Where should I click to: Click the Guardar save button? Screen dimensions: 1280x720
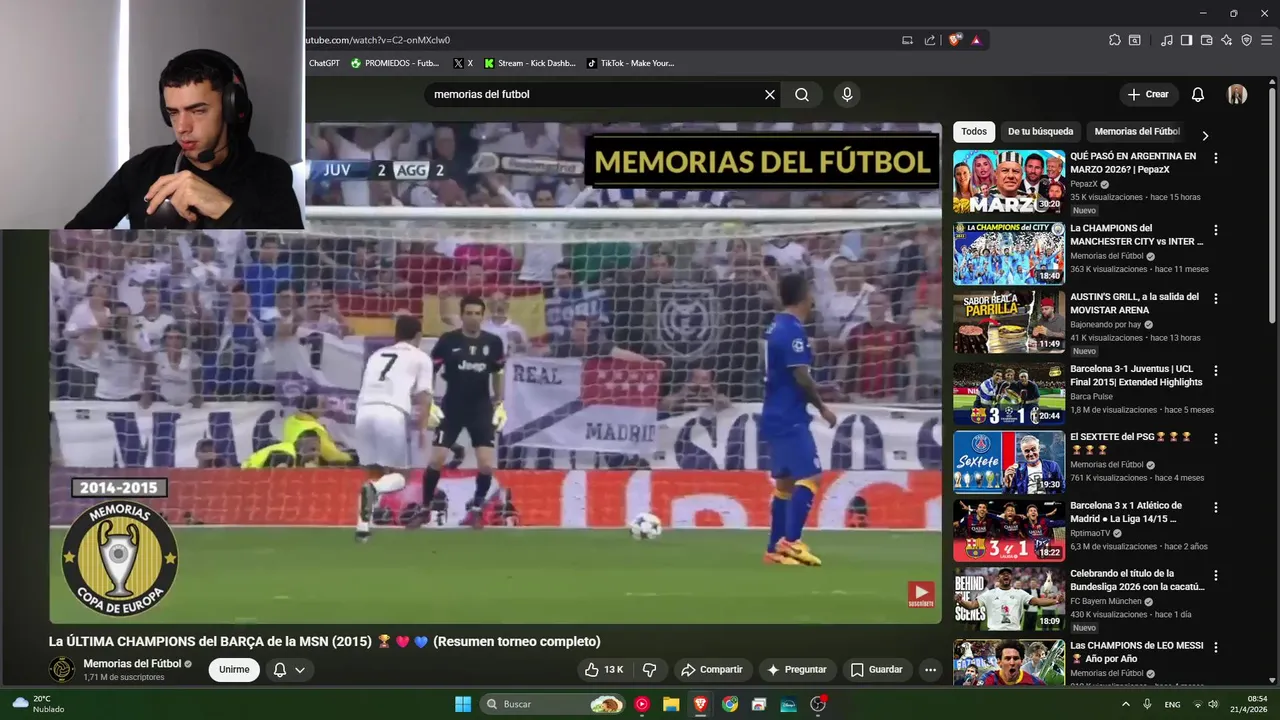(x=877, y=670)
